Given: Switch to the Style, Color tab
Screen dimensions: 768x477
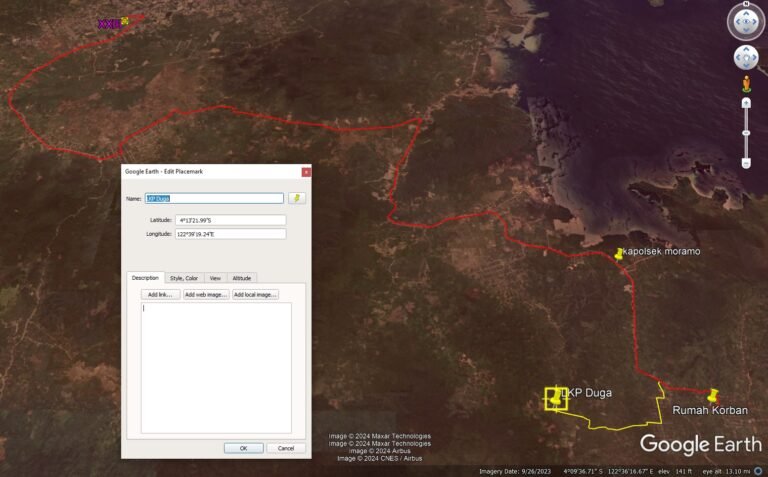Looking at the screenshot, I should [184, 278].
